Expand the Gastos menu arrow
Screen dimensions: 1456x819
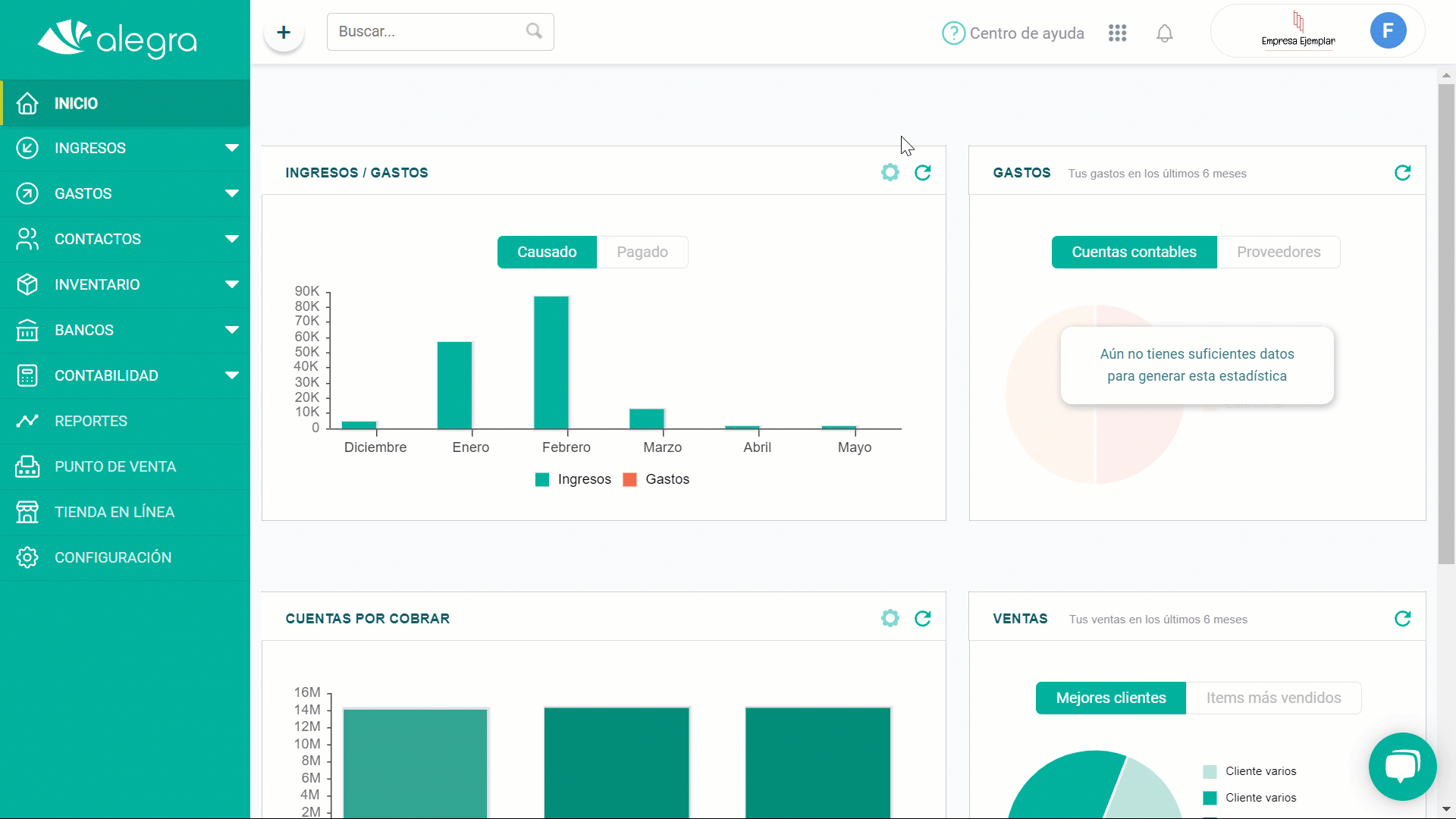[x=232, y=193]
